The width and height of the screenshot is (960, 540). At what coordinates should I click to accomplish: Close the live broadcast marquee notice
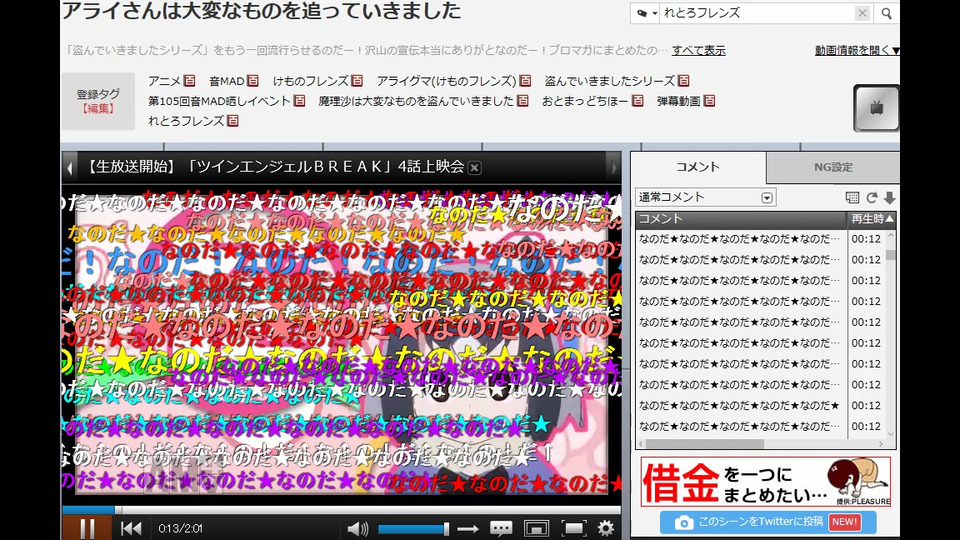pyautogui.click(x=474, y=168)
